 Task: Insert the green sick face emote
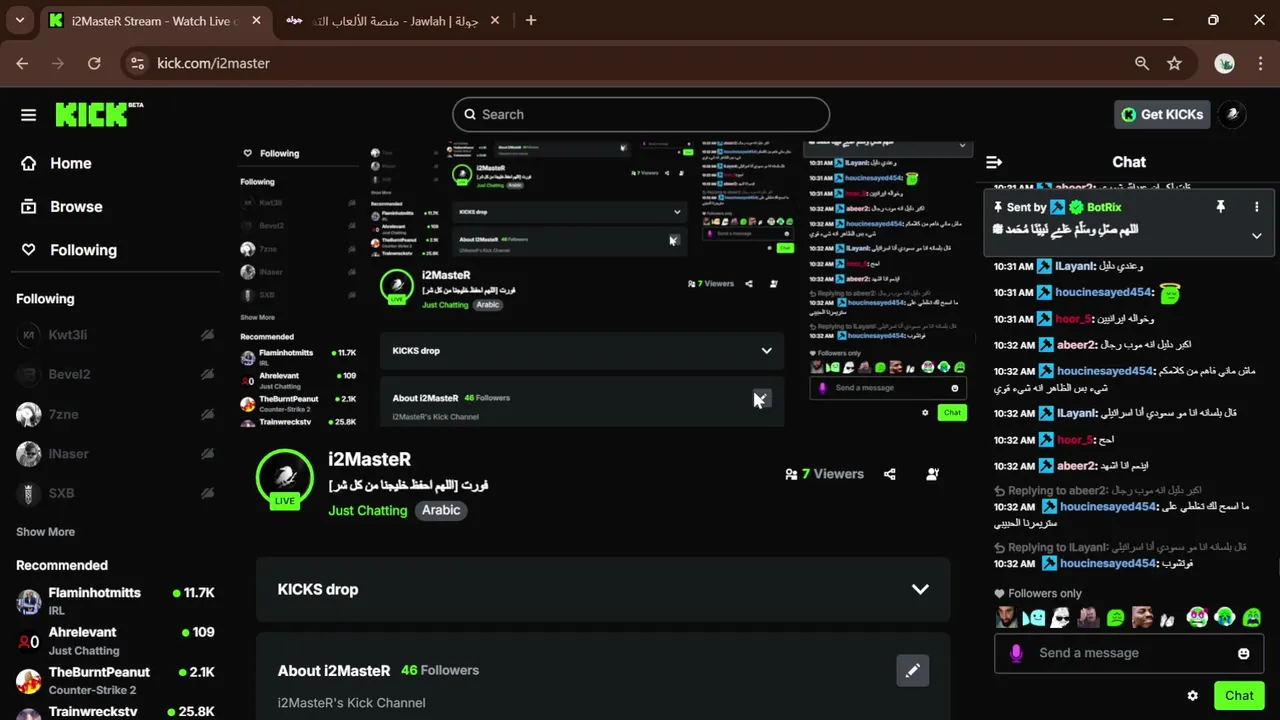tap(1116, 618)
